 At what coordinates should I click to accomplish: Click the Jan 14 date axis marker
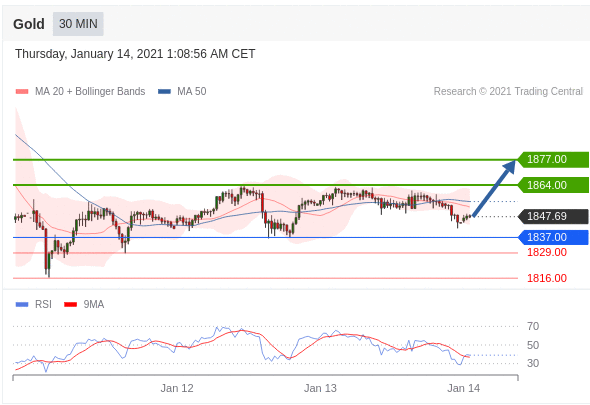[464, 388]
